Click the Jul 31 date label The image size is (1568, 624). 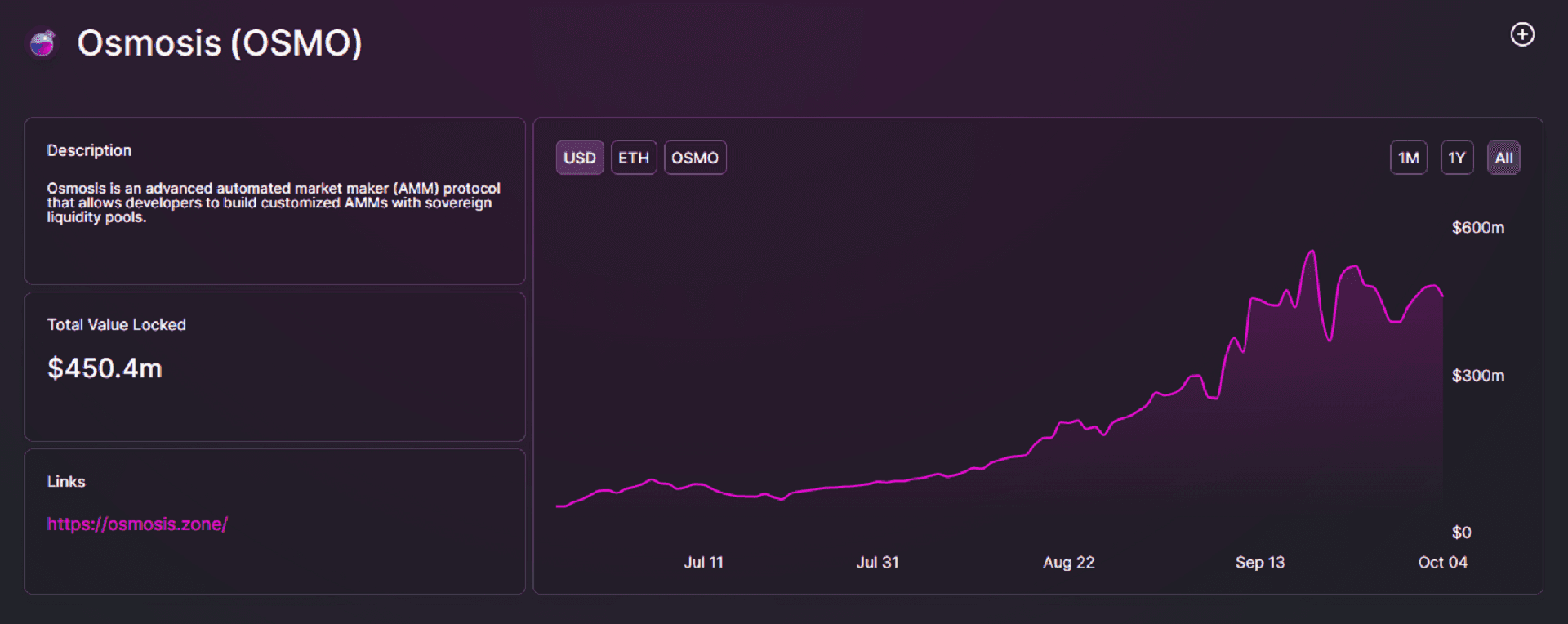[878, 562]
